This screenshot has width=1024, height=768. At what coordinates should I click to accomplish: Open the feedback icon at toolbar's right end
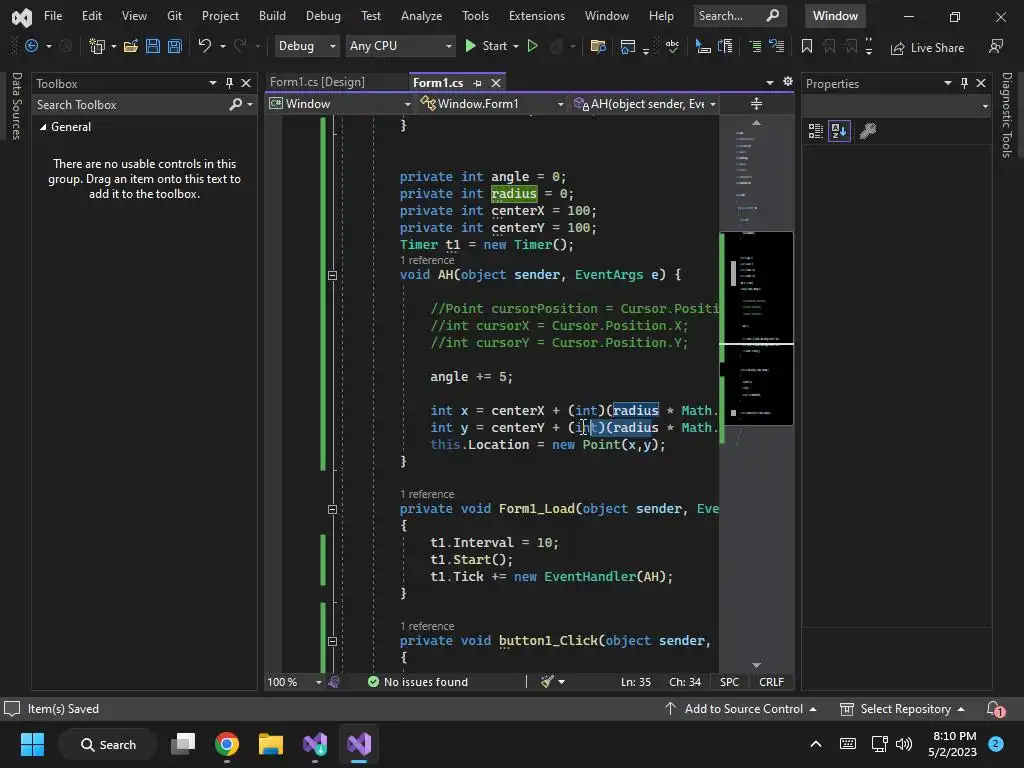point(996,46)
